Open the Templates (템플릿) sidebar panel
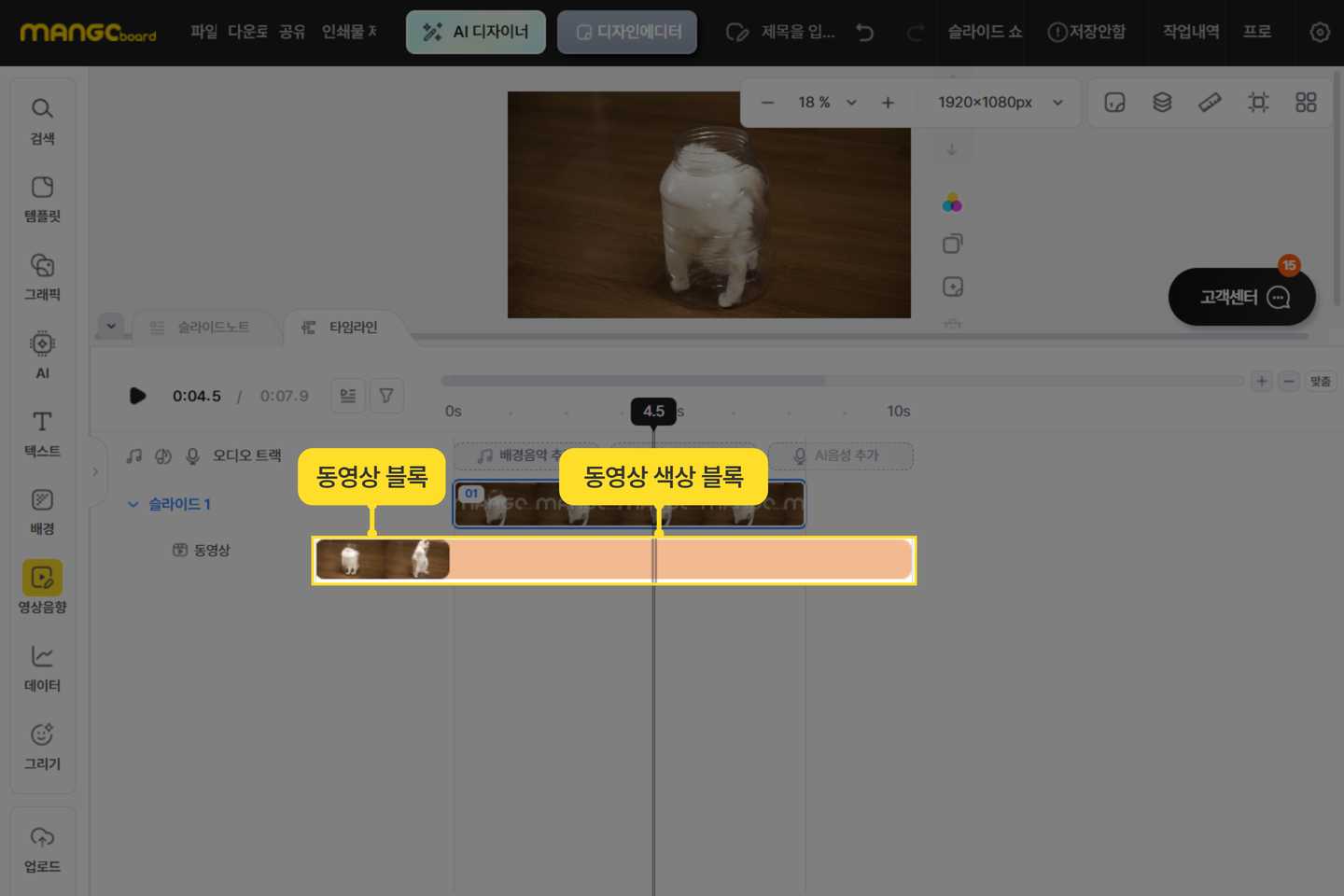This screenshot has height=896, width=1344. pyautogui.click(x=42, y=199)
